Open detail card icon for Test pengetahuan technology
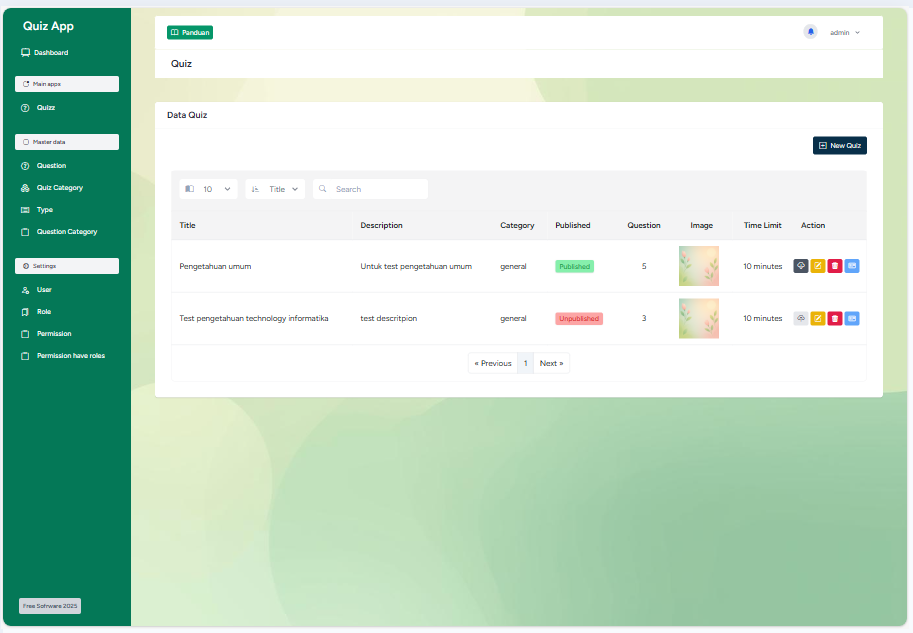 pyautogui.click(x=852, y=319)
